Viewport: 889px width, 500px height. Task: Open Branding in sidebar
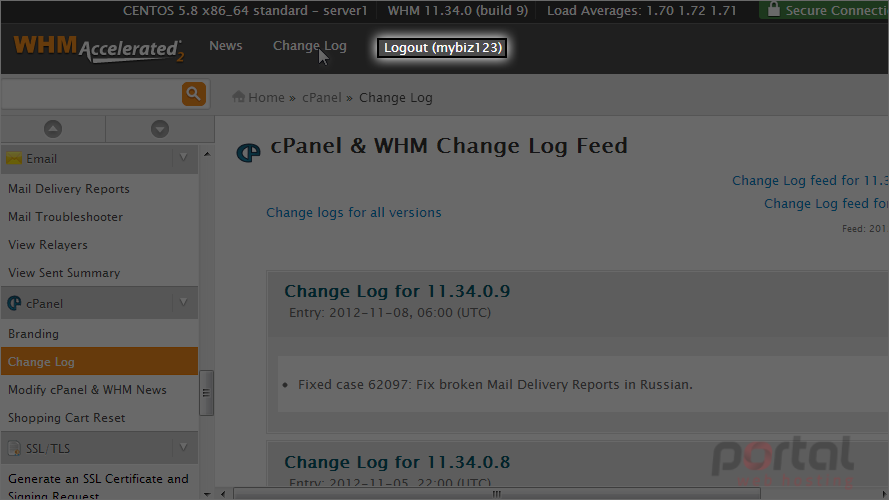33,334
